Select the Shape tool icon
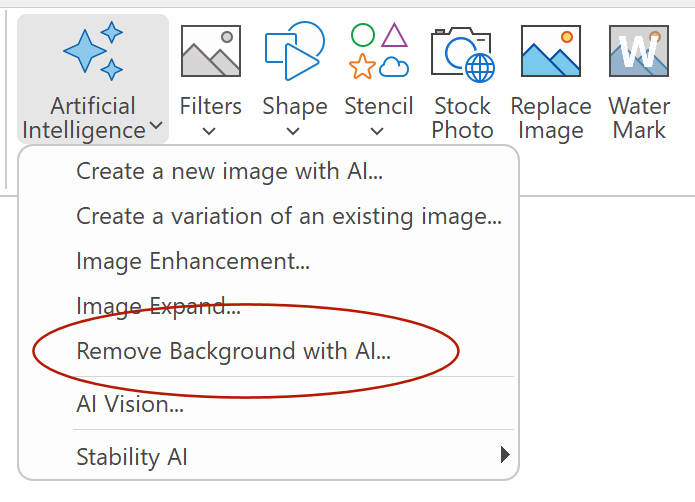 coord(295,51)
